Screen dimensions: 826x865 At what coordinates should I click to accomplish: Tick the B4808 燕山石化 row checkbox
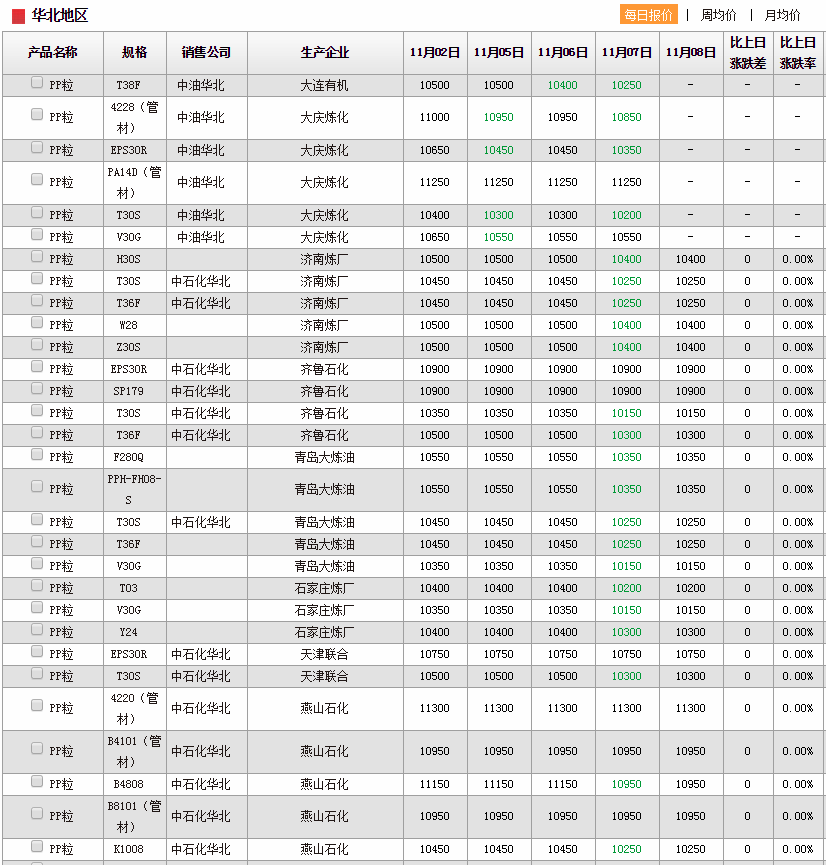(37, 781)
